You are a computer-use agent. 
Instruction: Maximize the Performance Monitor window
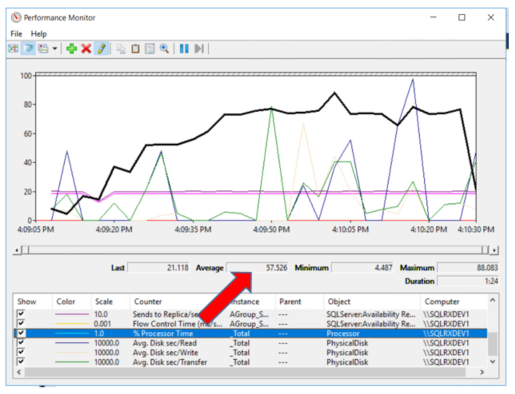[462, 17]
